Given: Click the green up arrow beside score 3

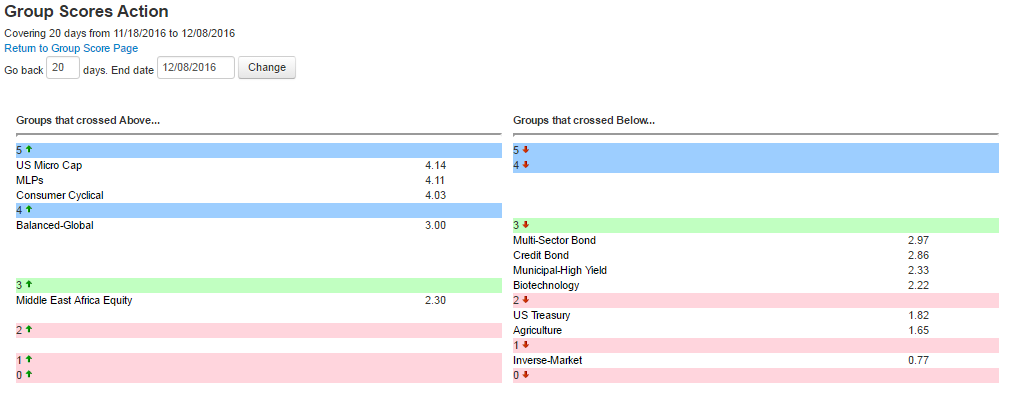Looking at the screenshot, I should 29,285.
